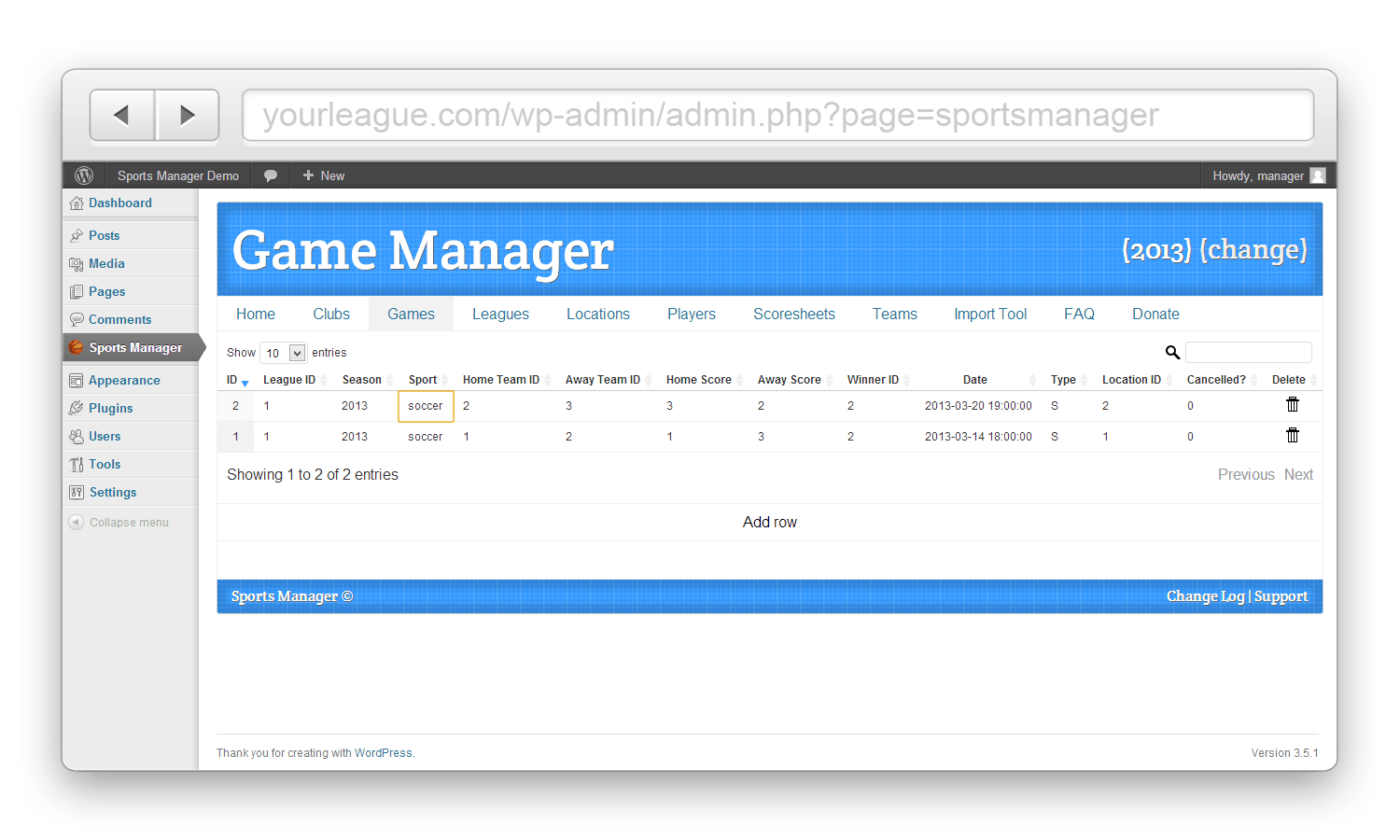Sort table by Home Score column
The image size is (1400, 840).
(x=705, y=380)
